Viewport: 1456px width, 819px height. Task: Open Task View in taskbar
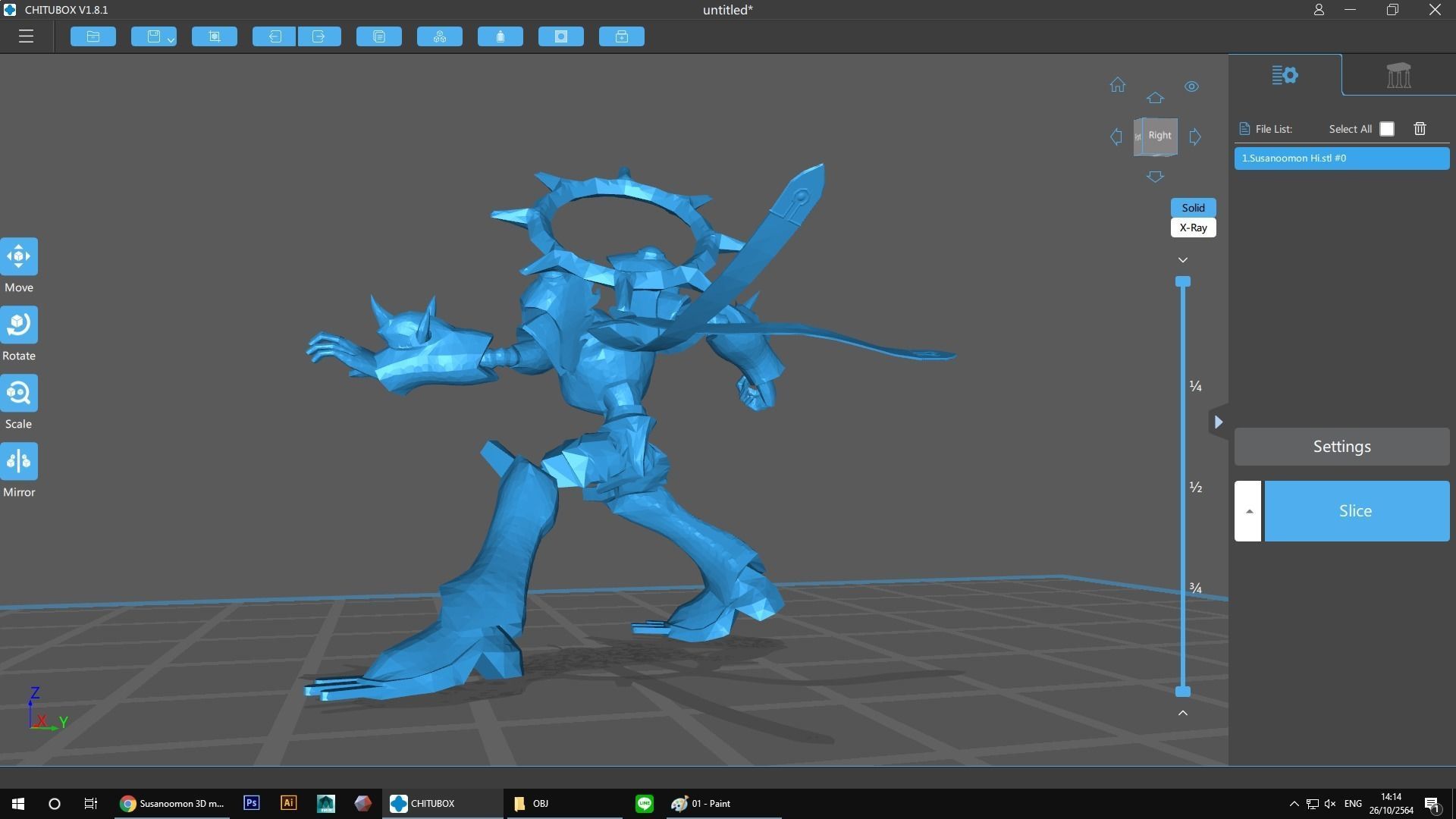(x=91, y=804)
